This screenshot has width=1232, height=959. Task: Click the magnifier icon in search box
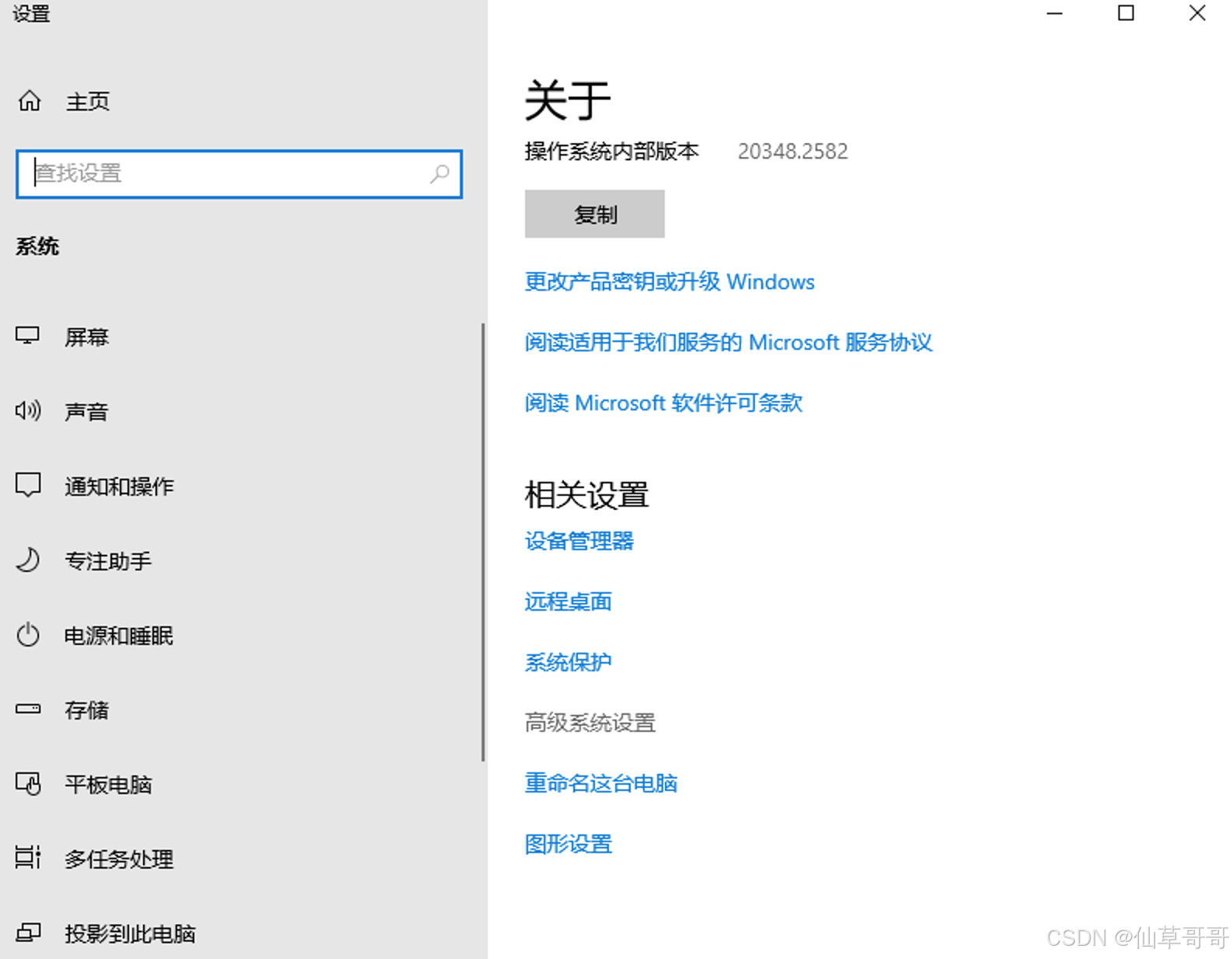tap(440, 173)
